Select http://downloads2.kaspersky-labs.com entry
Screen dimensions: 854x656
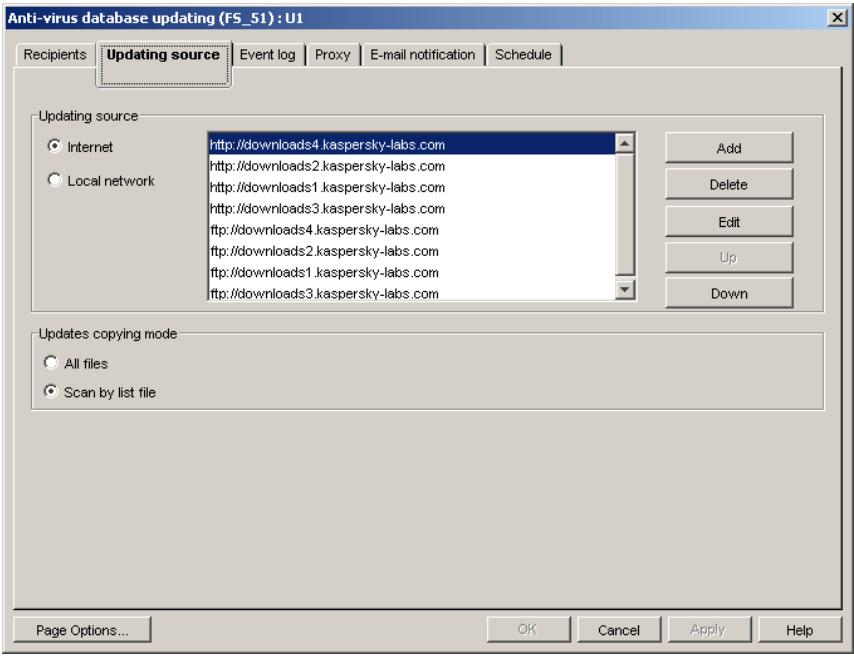coord(412,166)
